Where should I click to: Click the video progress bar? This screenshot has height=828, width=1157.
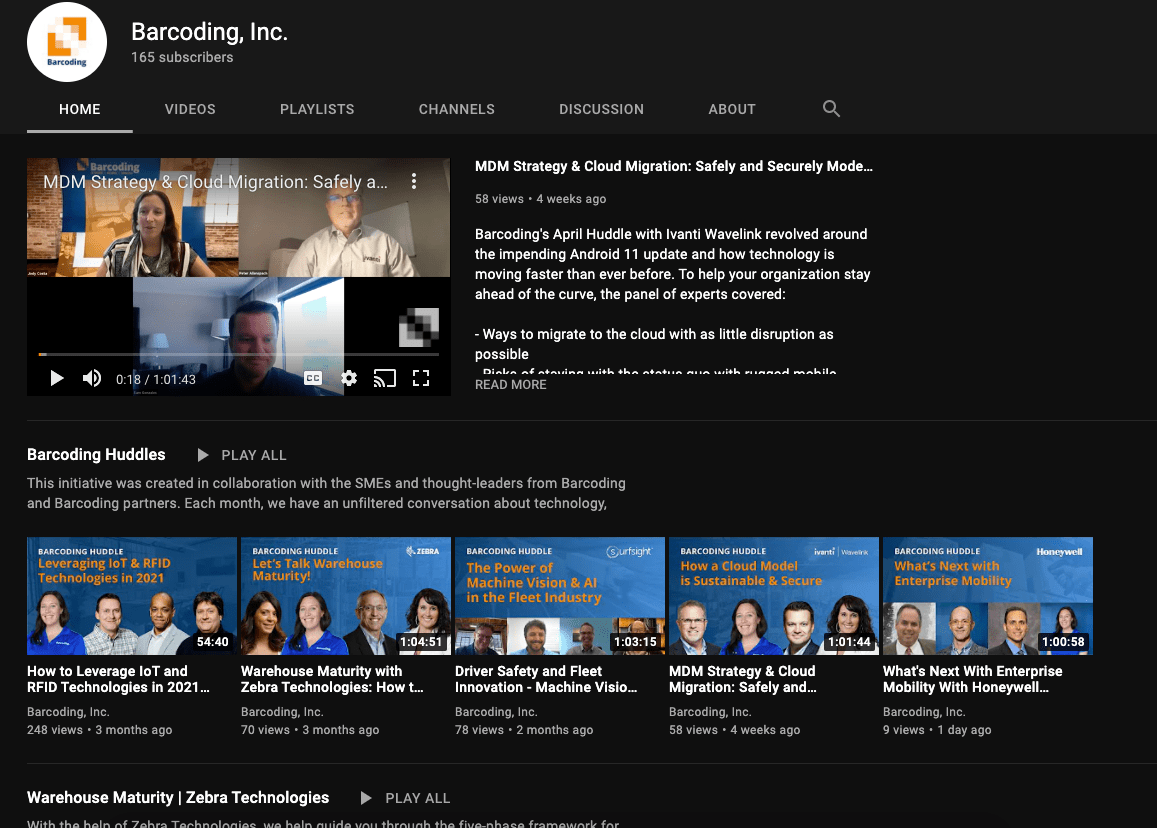click(x=238, y=354)
